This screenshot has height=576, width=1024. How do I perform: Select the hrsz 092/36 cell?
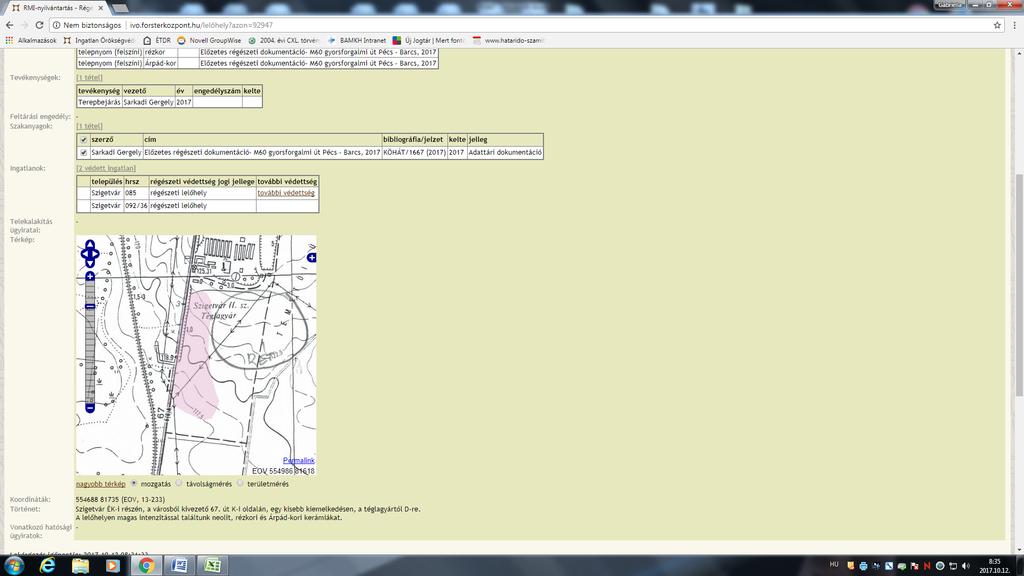point(136,206)
